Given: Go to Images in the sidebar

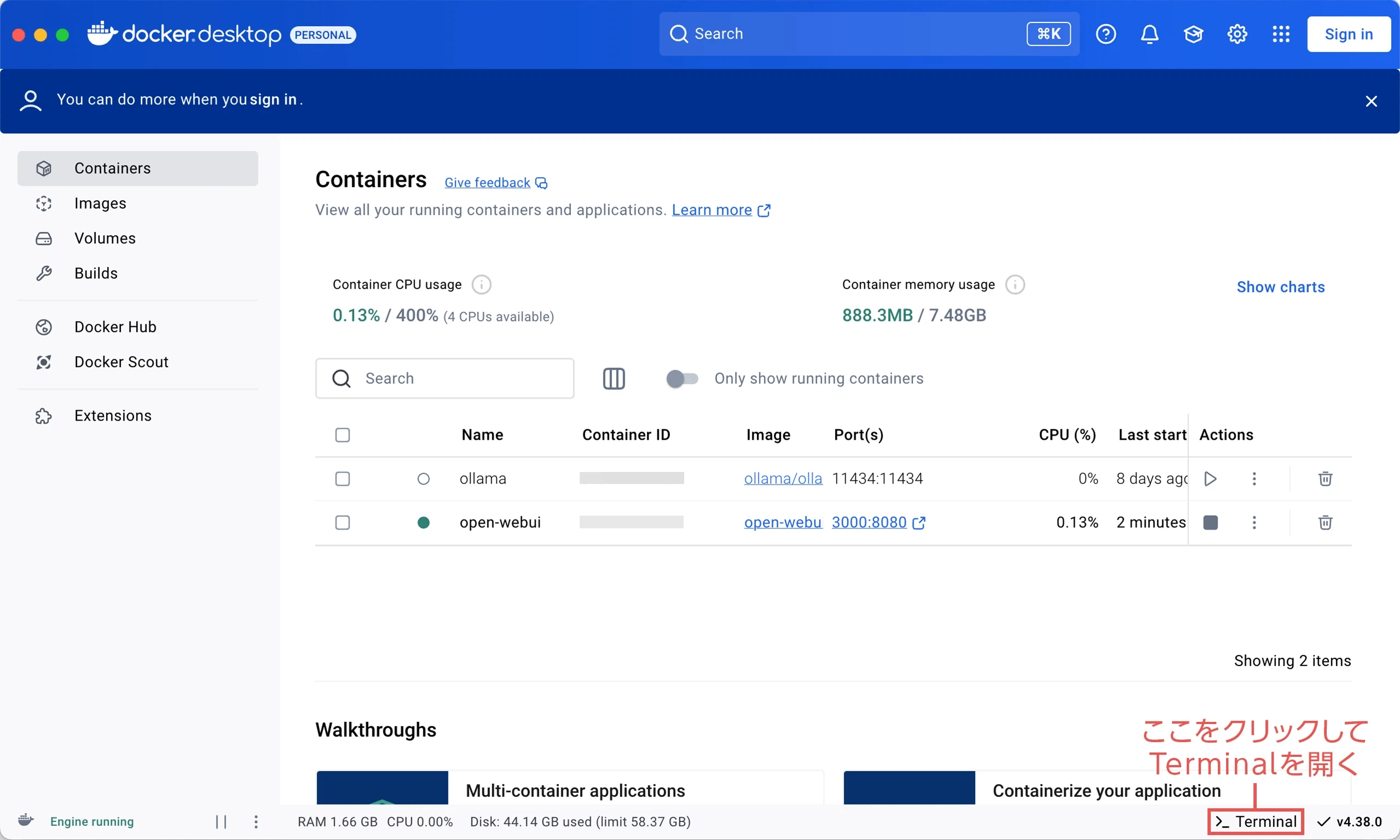Looking at the screenshot, I should 100,203.
